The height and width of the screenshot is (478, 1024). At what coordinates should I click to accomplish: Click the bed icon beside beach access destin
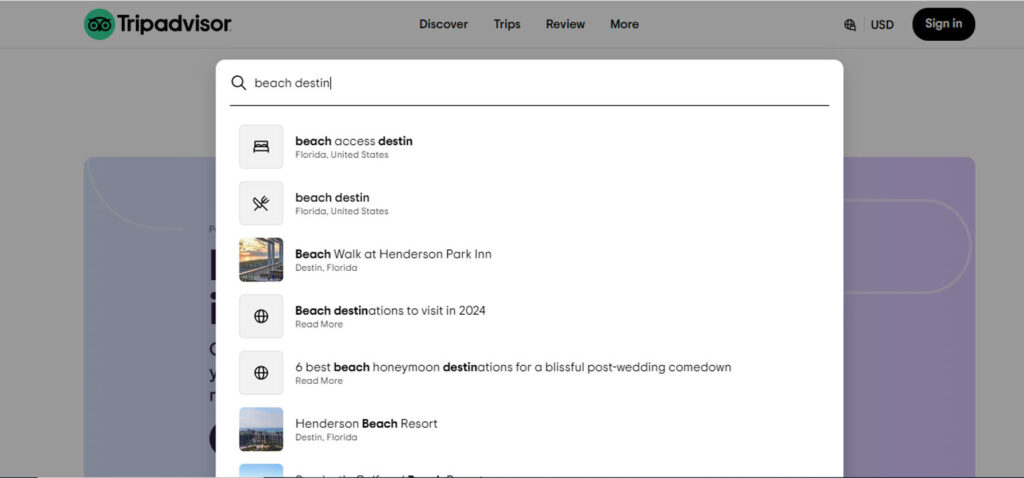(261, 147)
